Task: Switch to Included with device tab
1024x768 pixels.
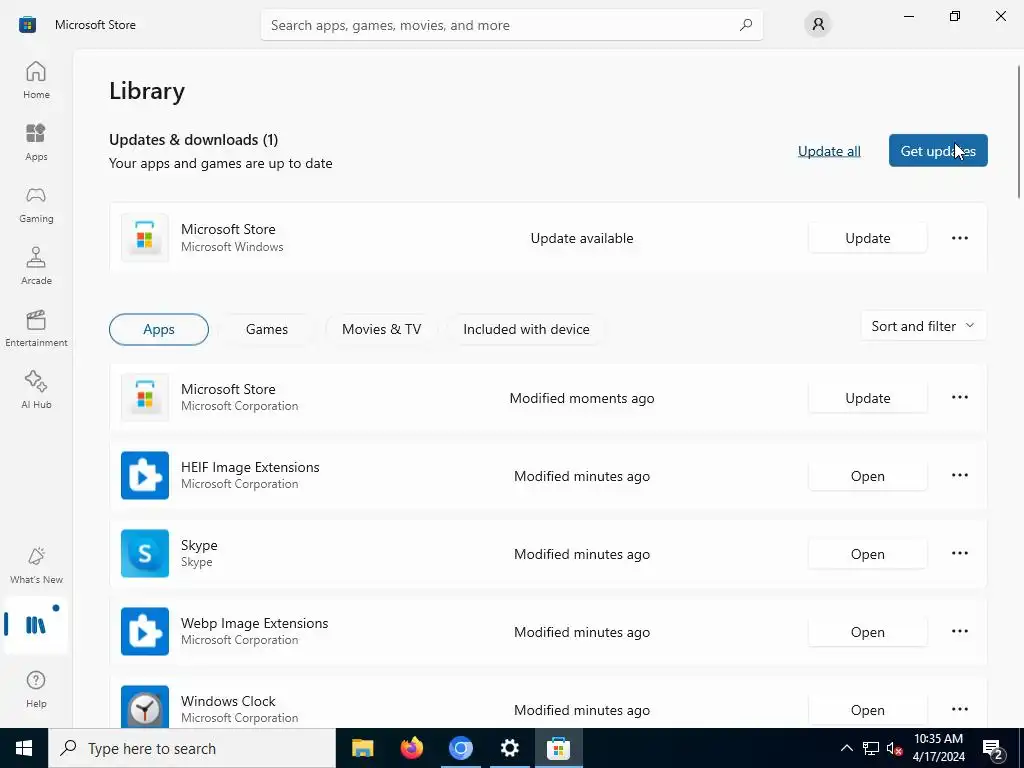Action: click(x=526, y=329)
